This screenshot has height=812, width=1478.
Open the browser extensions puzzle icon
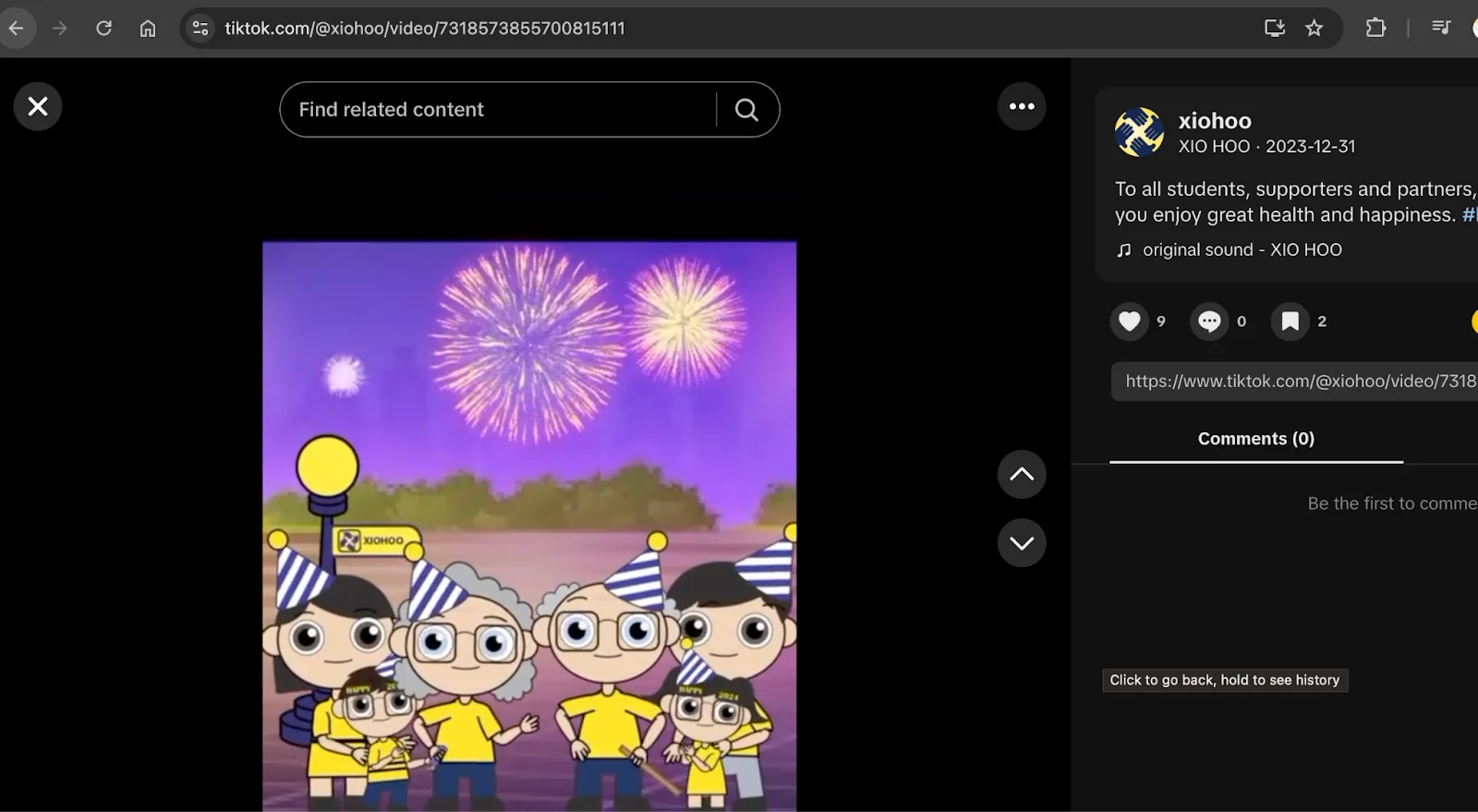(x=1375, y=29)
